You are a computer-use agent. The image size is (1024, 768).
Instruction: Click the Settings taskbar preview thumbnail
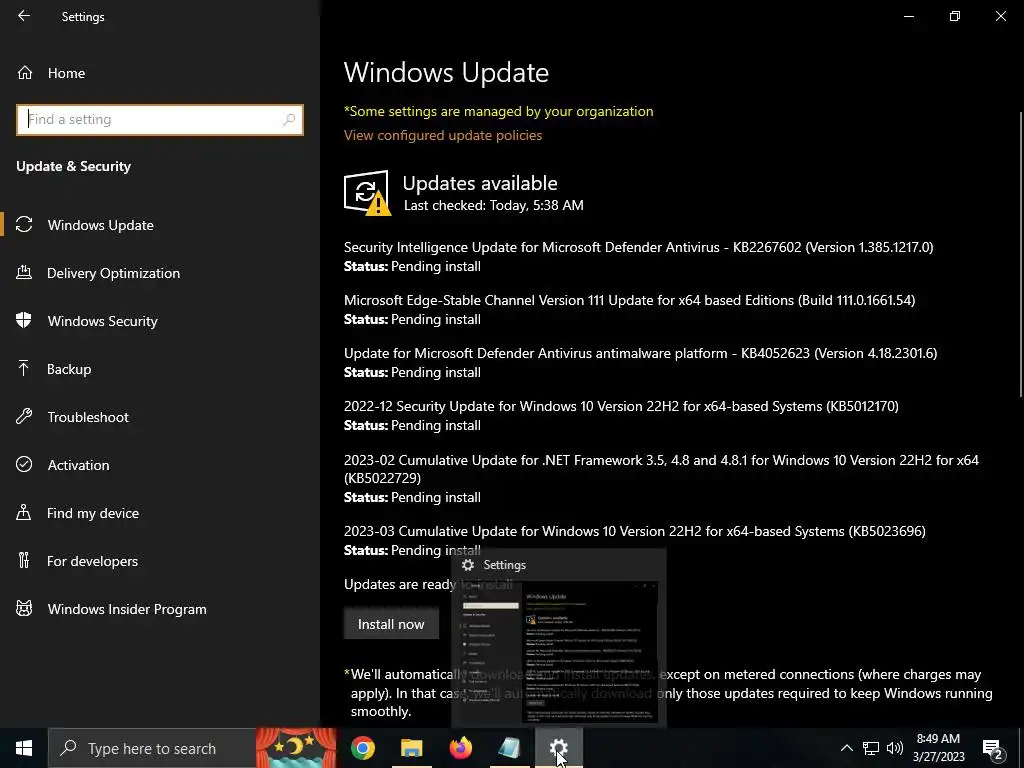(559, 650)
